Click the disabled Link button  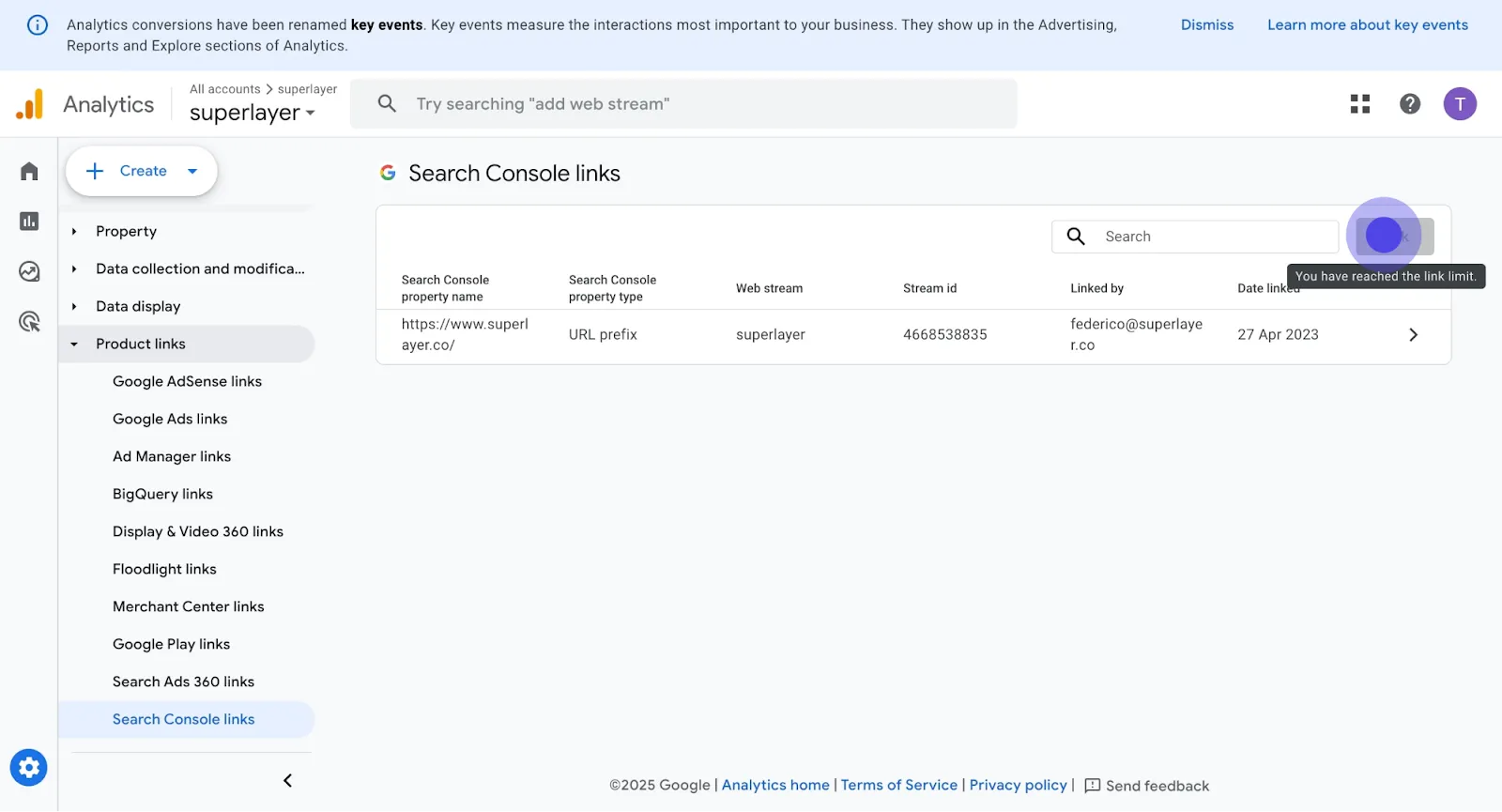point(1395,237)
